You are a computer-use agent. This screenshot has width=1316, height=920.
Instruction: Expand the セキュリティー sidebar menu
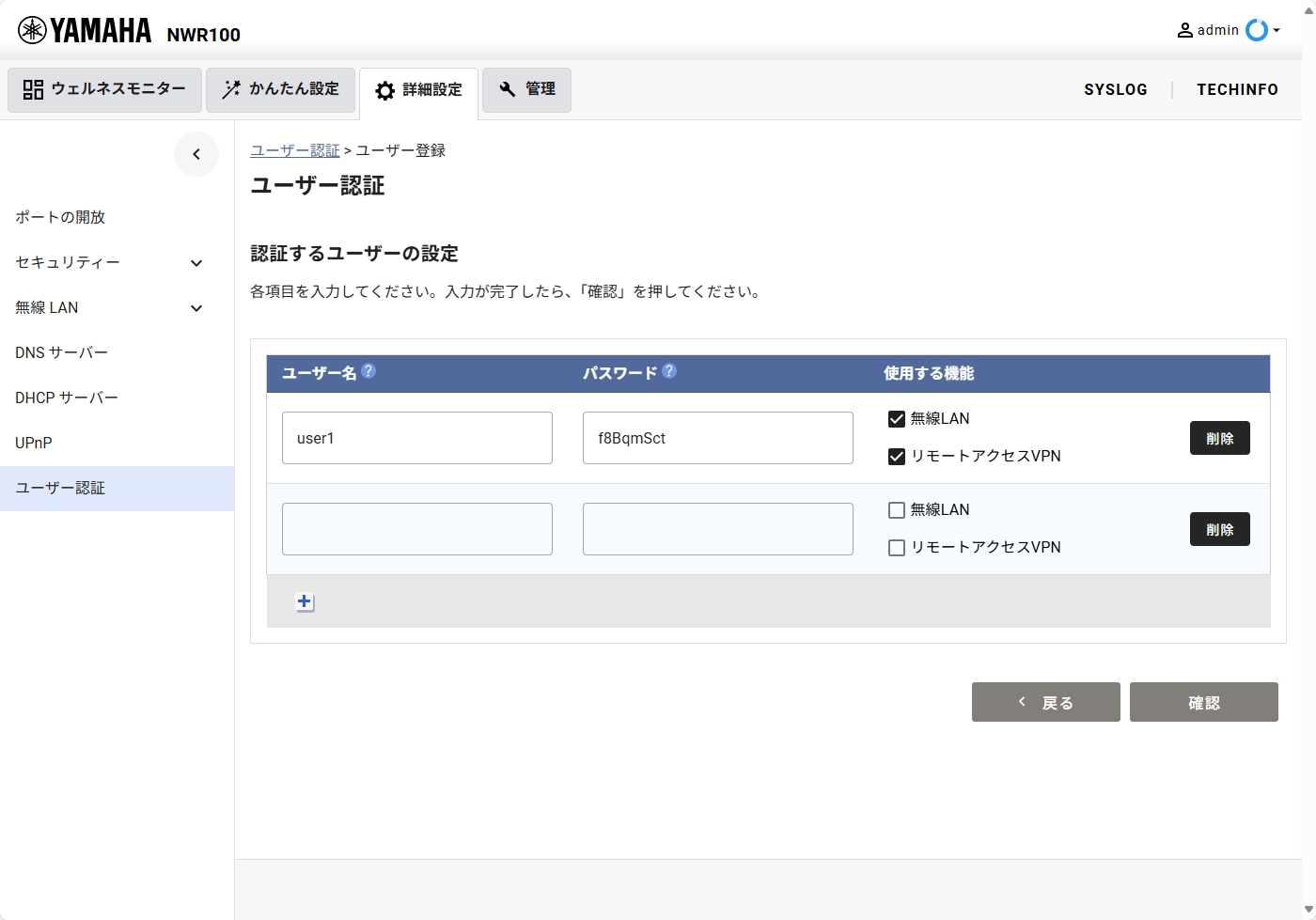click(x=196, y=263)
